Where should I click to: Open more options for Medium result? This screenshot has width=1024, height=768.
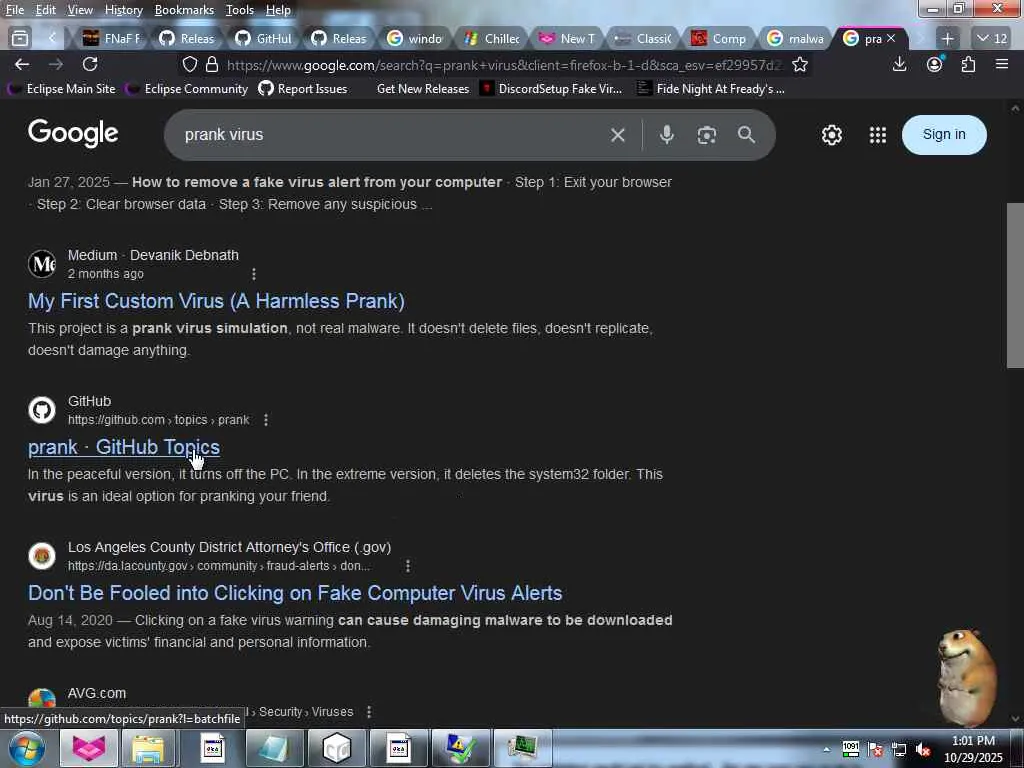[x=254, y=274]
